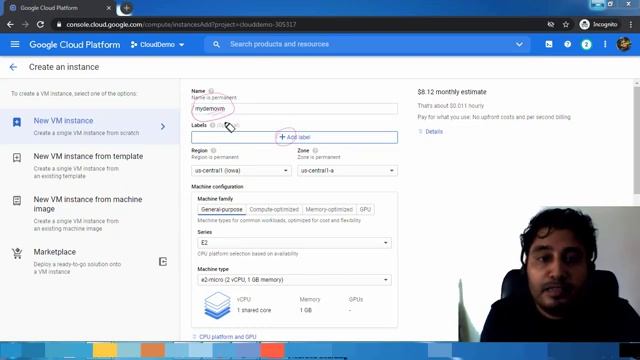
Task: Click the Labels info icon
Action: [x=212, y=125]
